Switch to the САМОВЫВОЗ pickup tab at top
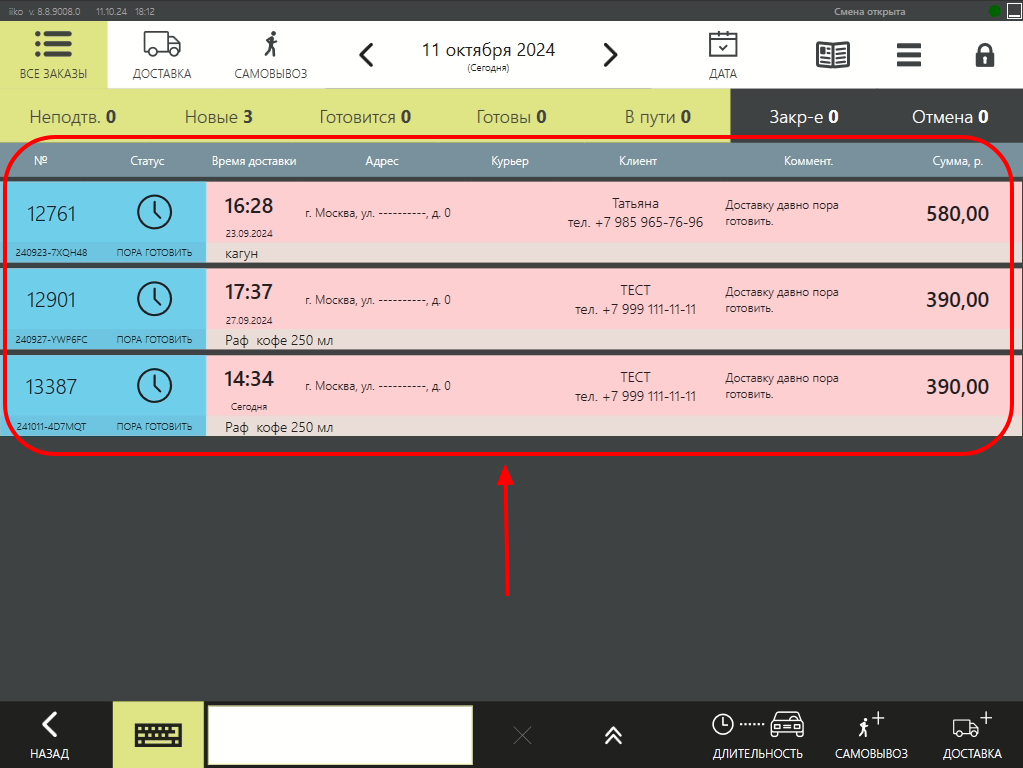The image size is (1023, 768). [x=271, y=55]
